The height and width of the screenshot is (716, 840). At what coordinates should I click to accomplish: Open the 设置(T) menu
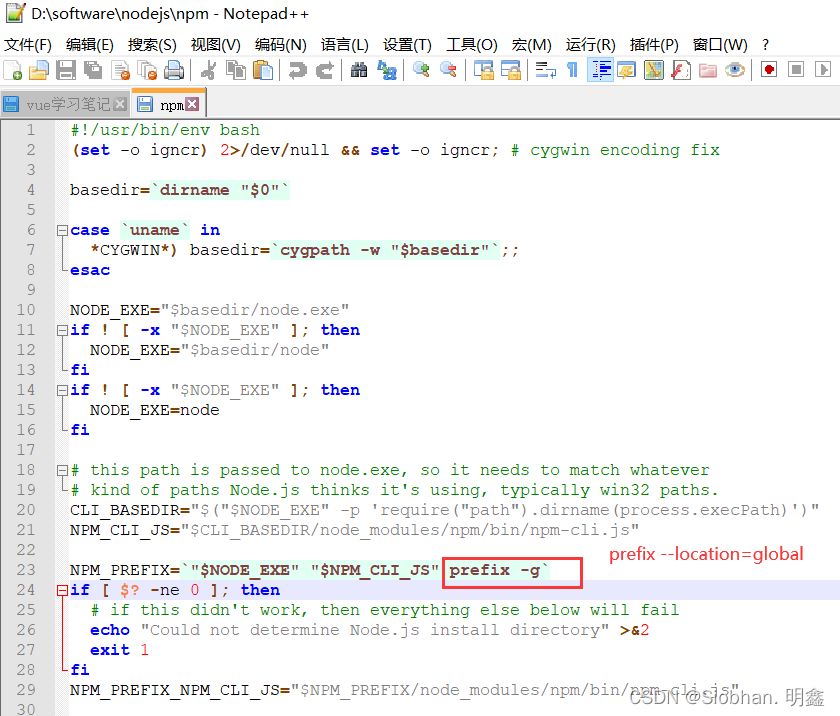[407, 45]
